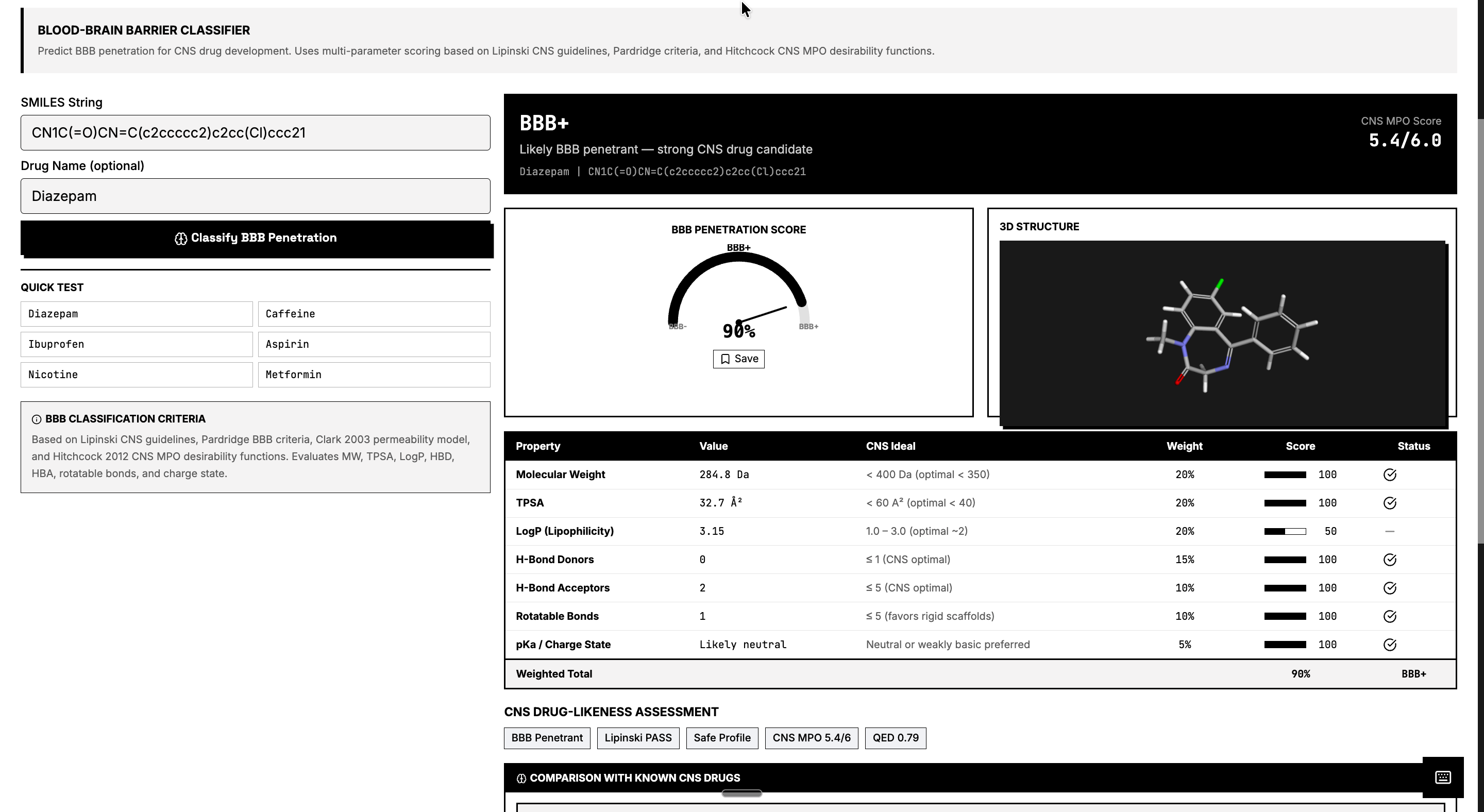This screenshot has width=1484, height=812.
Task: Click the 3D structure molecule viewer
Action: (x=1222, y=333)
